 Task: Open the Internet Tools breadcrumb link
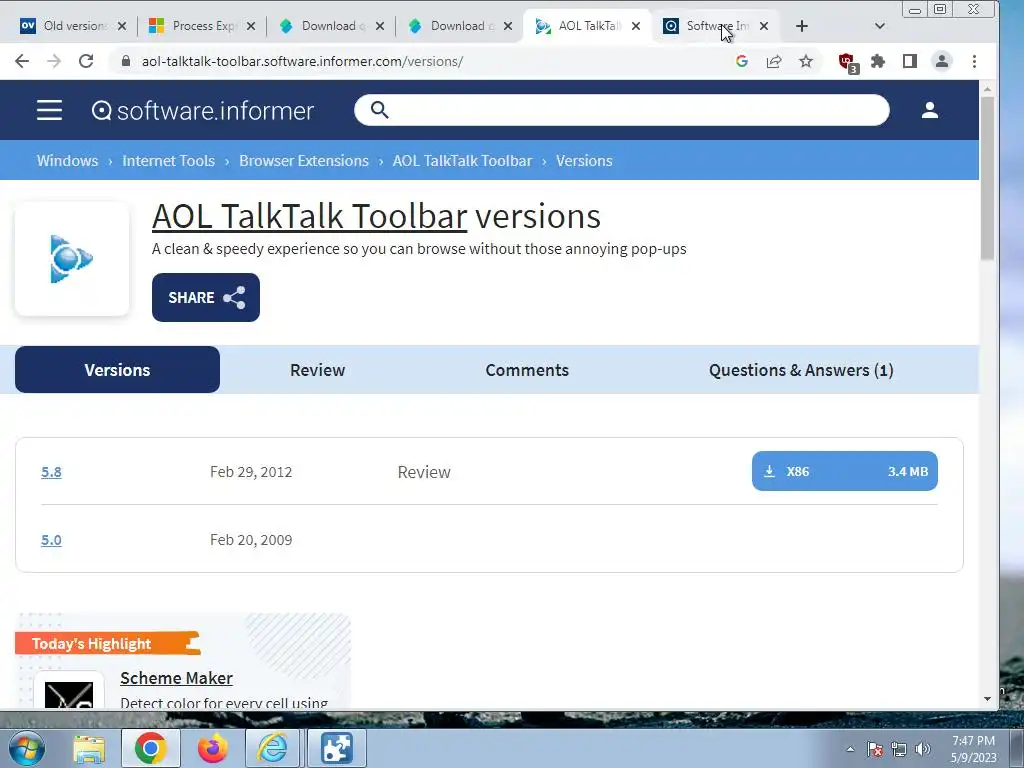[168, 161]
